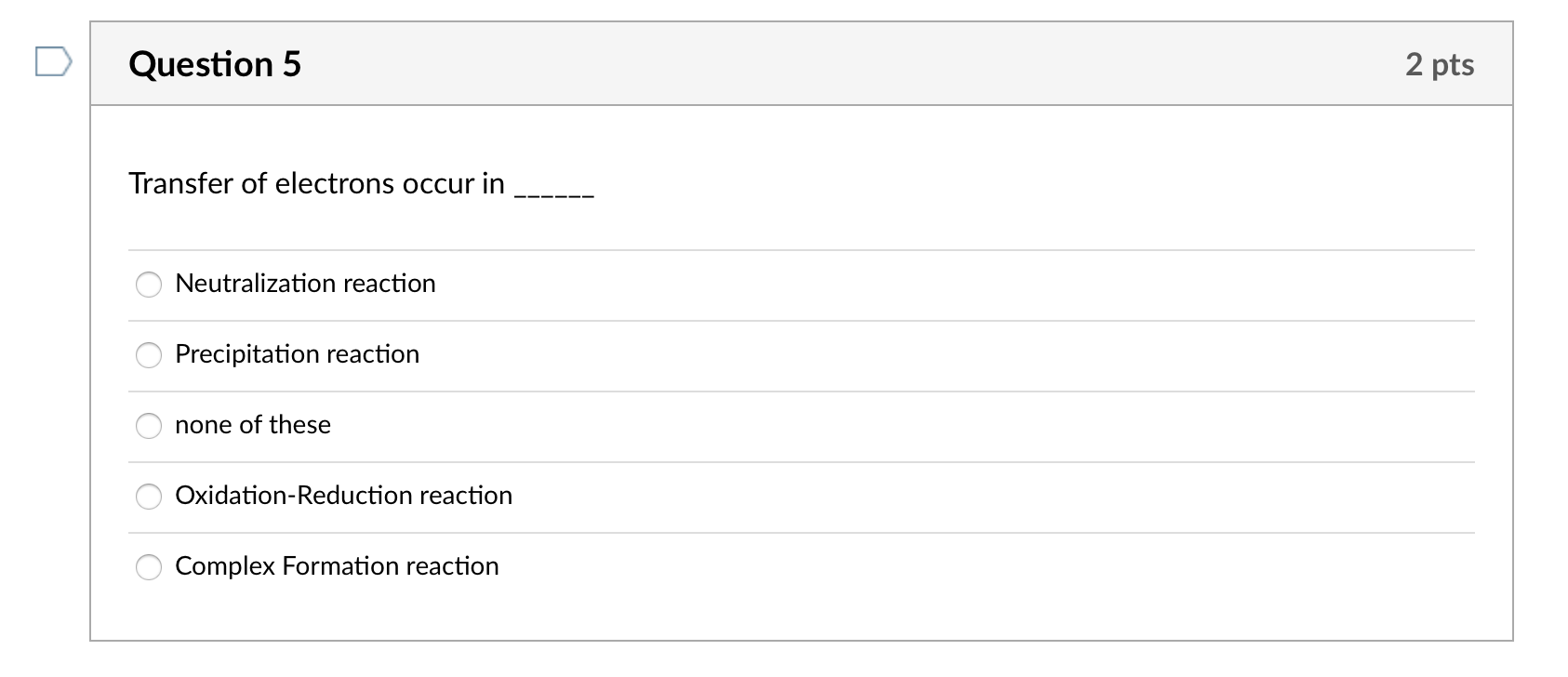Click the 'none of these' answer text
The image size is (1568, 677).
pyautogui.click(x=253, y=425)
